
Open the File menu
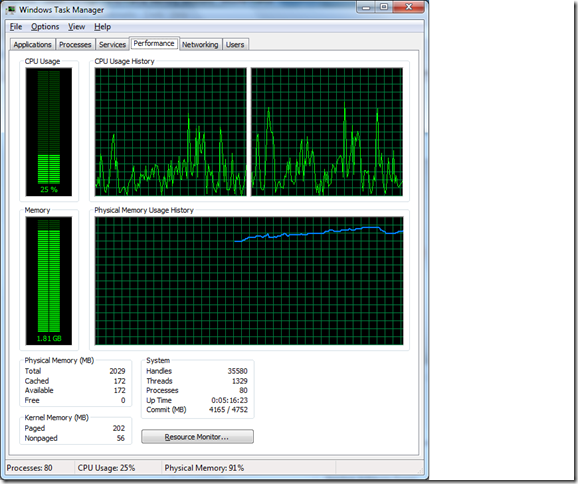(15, 27)
